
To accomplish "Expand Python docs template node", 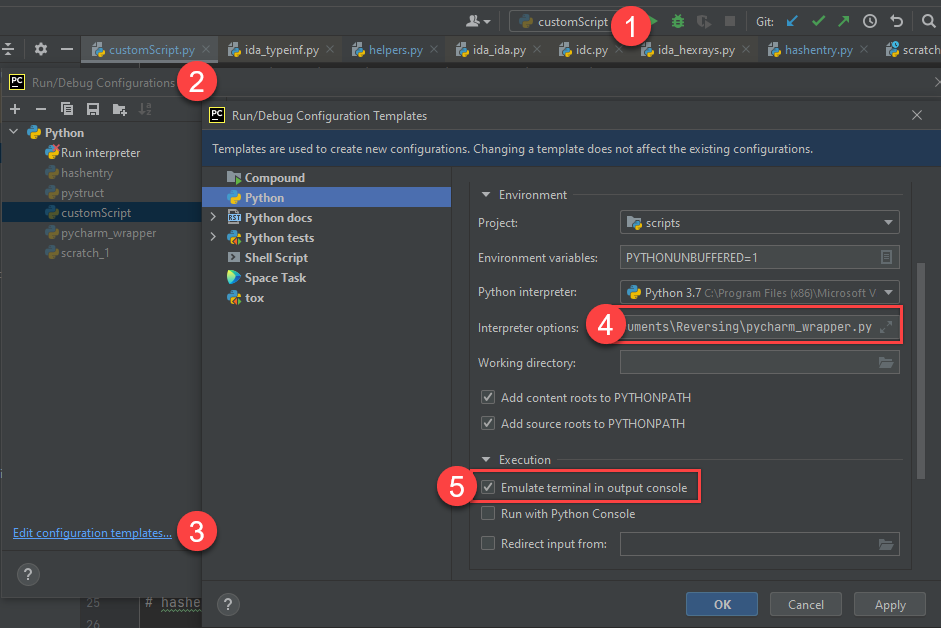I will 213,217.
